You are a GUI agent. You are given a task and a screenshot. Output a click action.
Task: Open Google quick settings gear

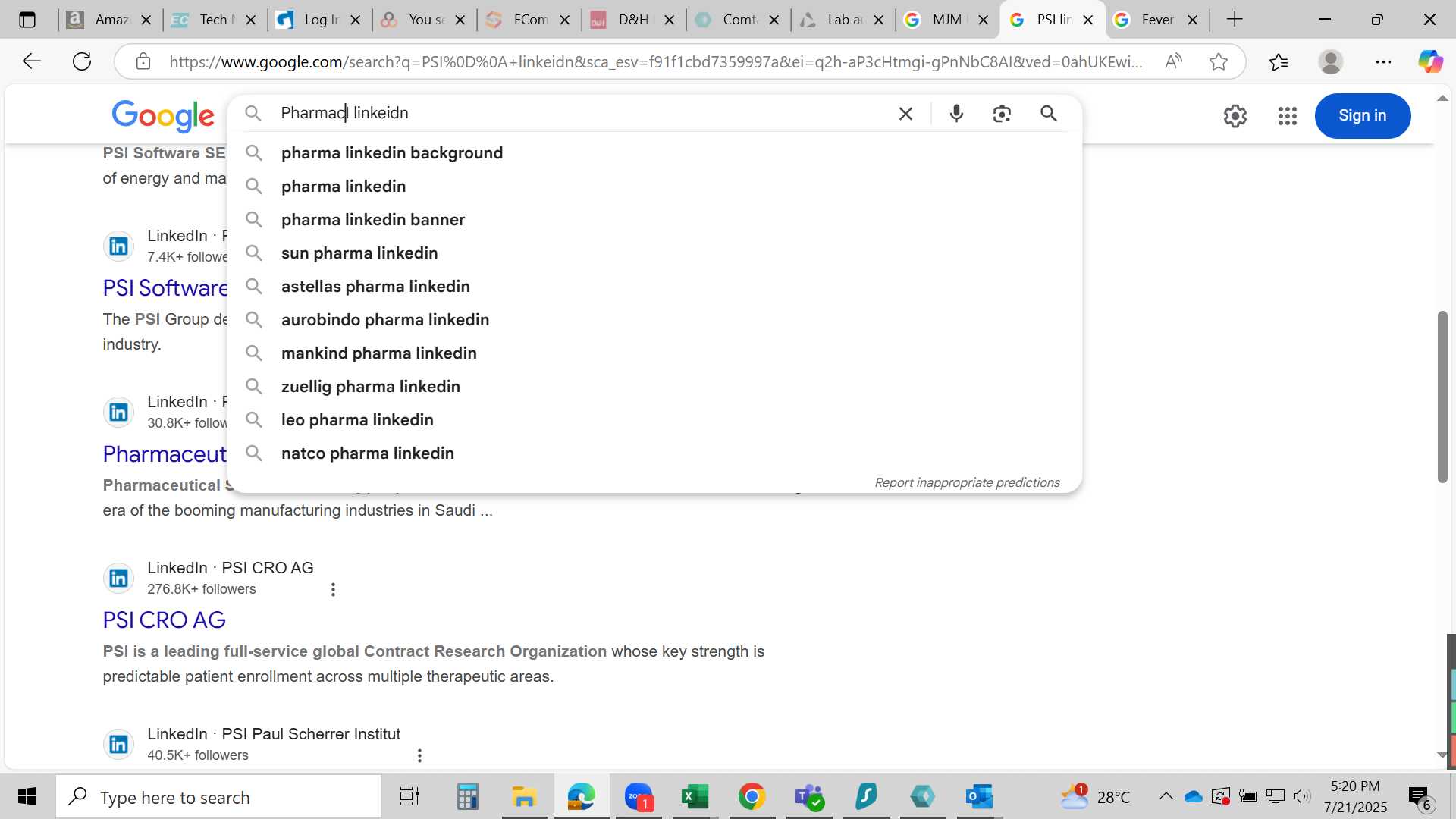click(1235, 116)
